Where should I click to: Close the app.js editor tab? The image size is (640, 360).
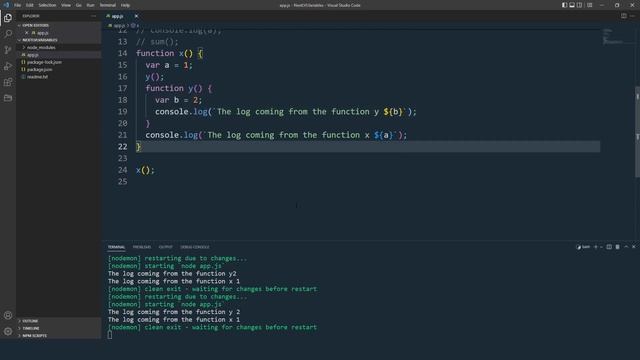coord(136,16)
